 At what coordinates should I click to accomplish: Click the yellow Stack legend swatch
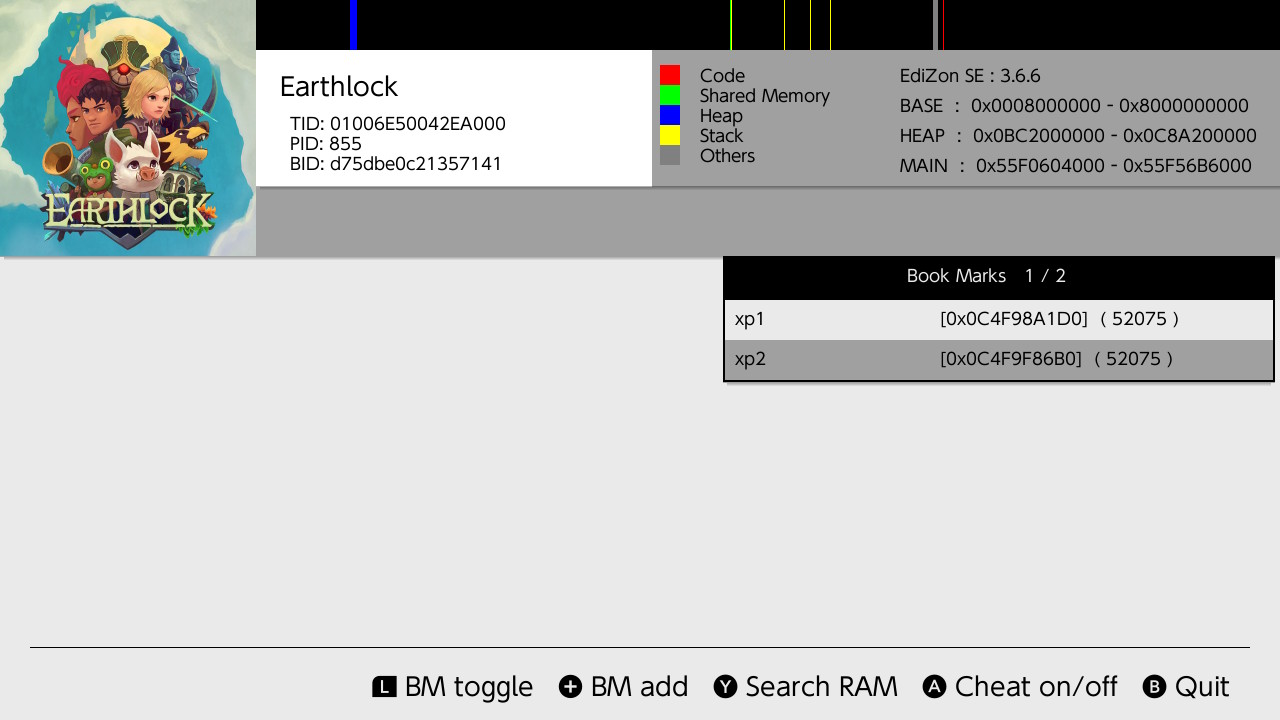(x=670, y=135)
